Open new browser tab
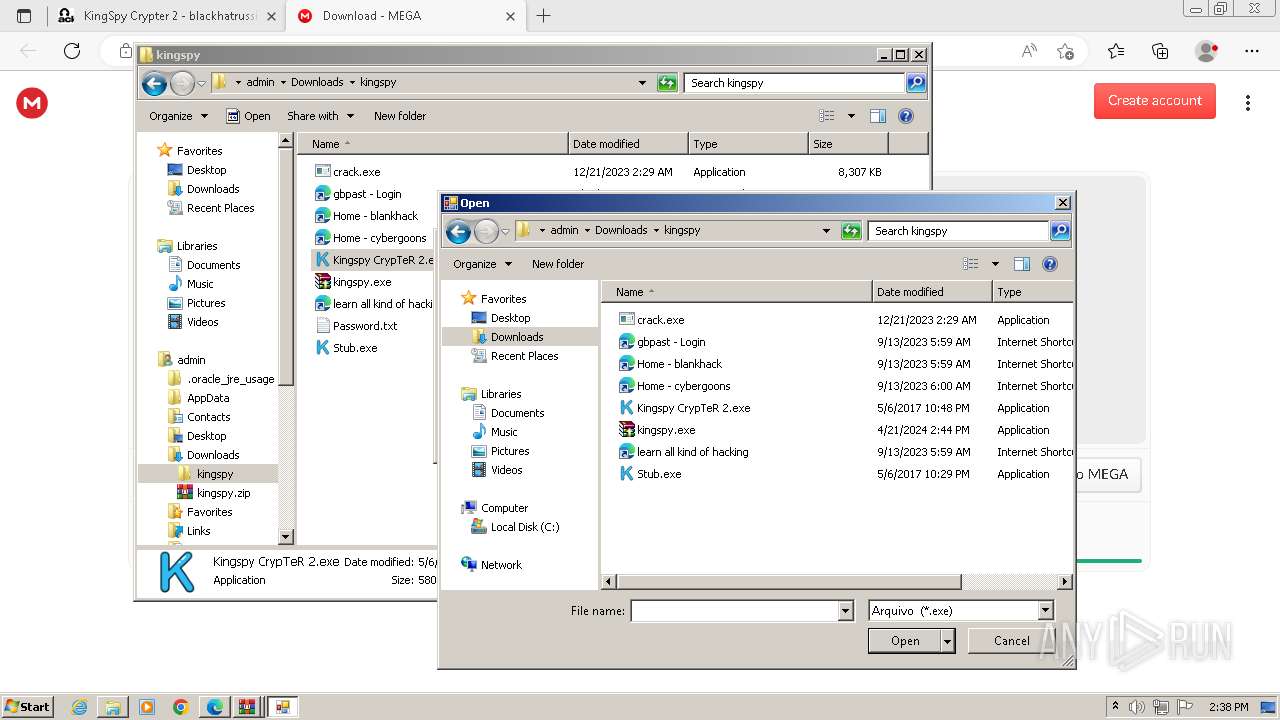 click(544, 16)
